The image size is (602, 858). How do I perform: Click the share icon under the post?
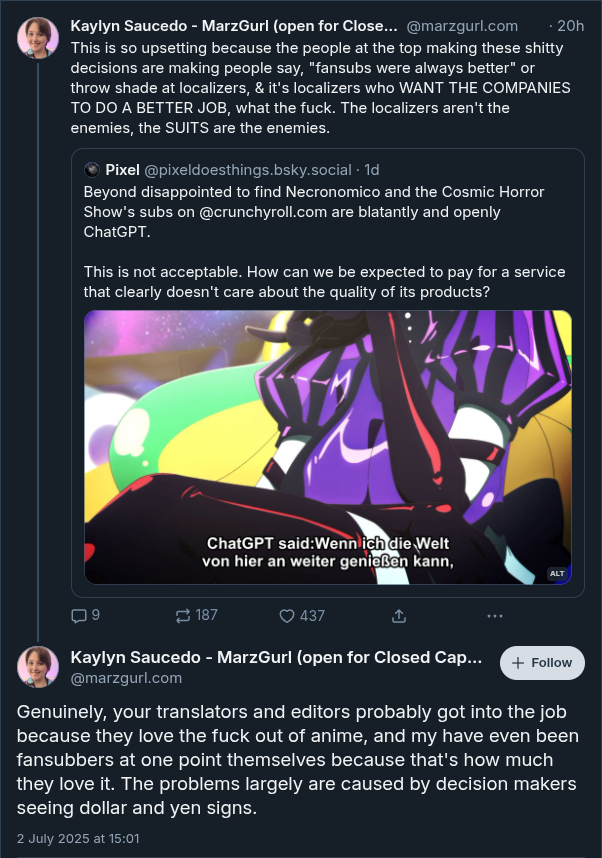coord(399,615)
